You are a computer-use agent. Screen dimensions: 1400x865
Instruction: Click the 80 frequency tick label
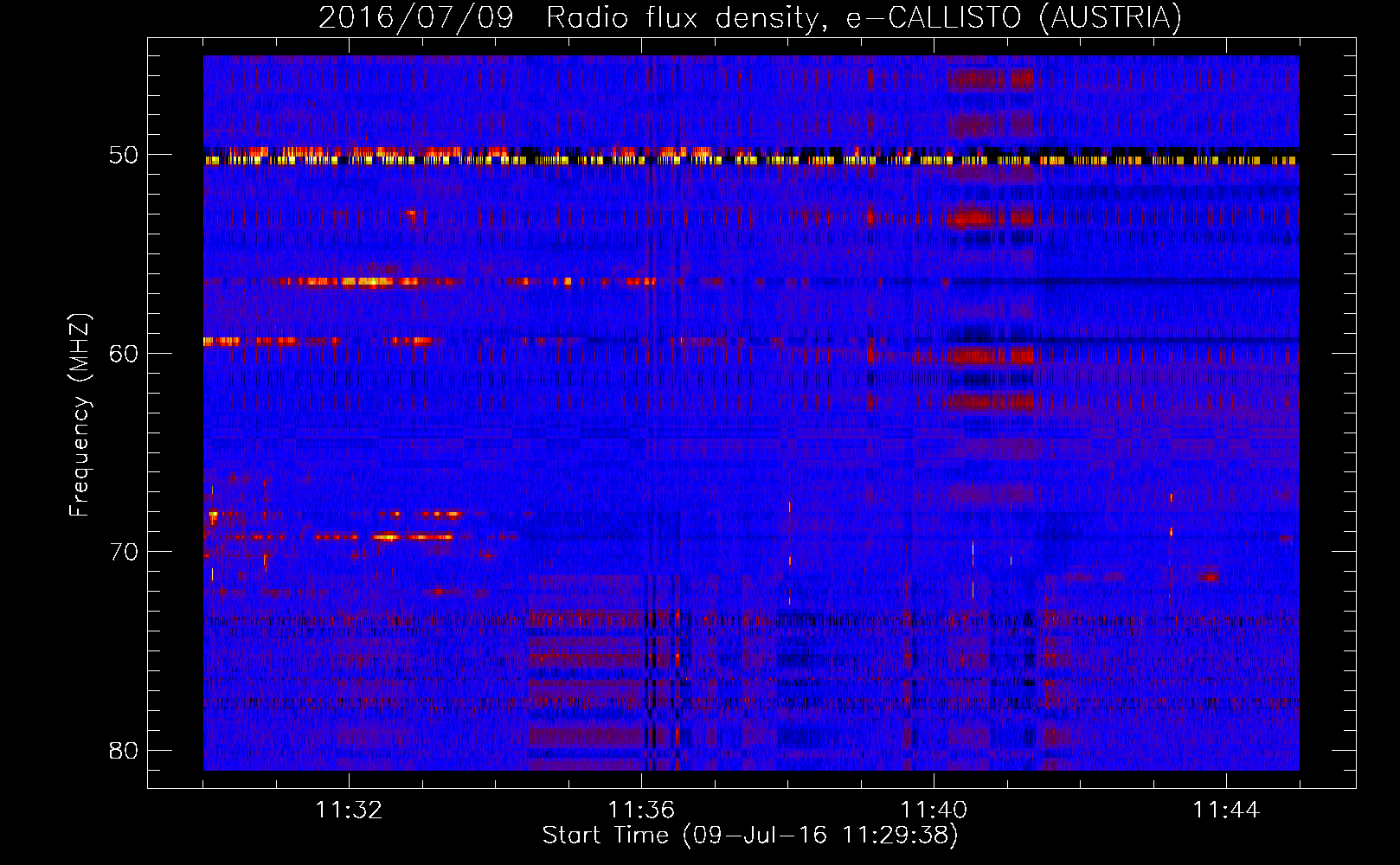[124, 750]
